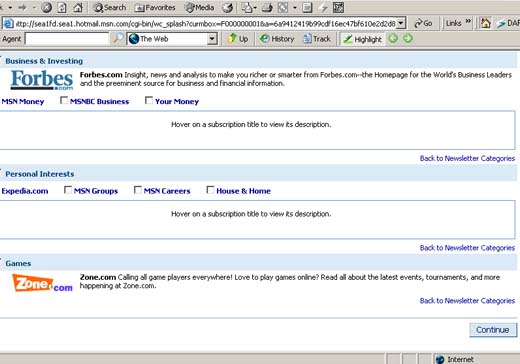This screenshot has height=364, width=520.
Task: Click the Personal Interests section heading
Action: (40, 174)
